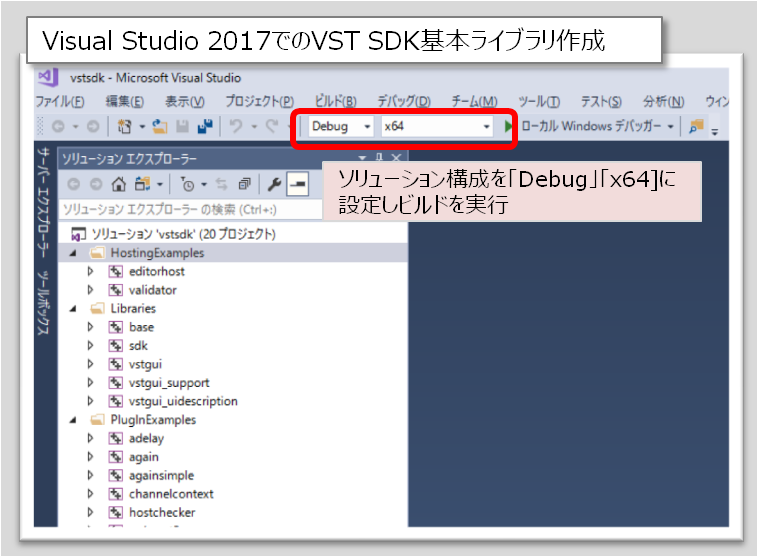Select ソリューション 'vstsdk' root node
Viewport: 758px width, 557px height.
point(183,234)
